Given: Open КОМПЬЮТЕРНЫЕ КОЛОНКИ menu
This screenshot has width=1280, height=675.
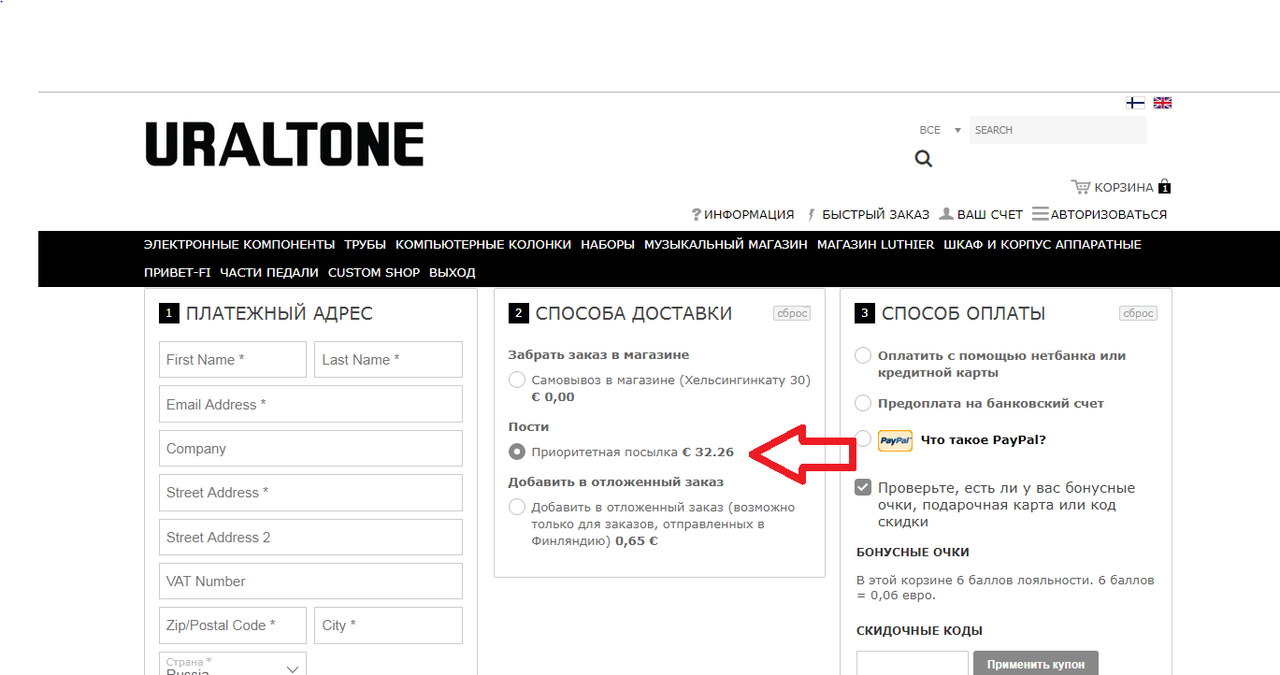Looking at the screenshot, I should tap(483, 244).
